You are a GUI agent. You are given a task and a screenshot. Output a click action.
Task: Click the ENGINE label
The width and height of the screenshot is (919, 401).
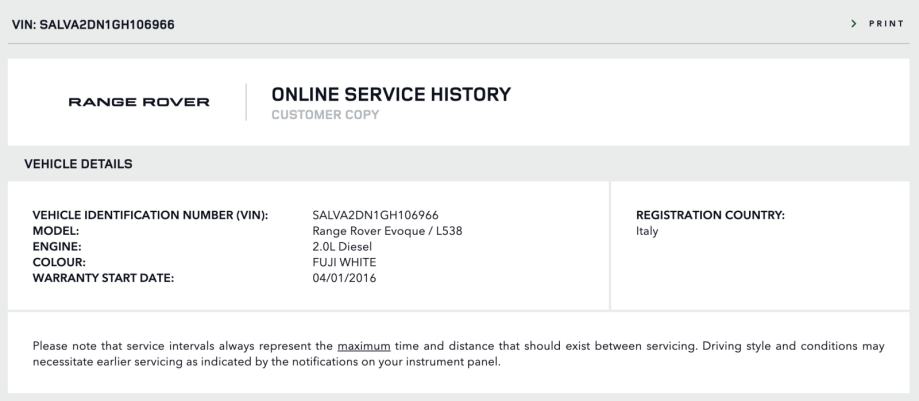[x=57, y=246]
